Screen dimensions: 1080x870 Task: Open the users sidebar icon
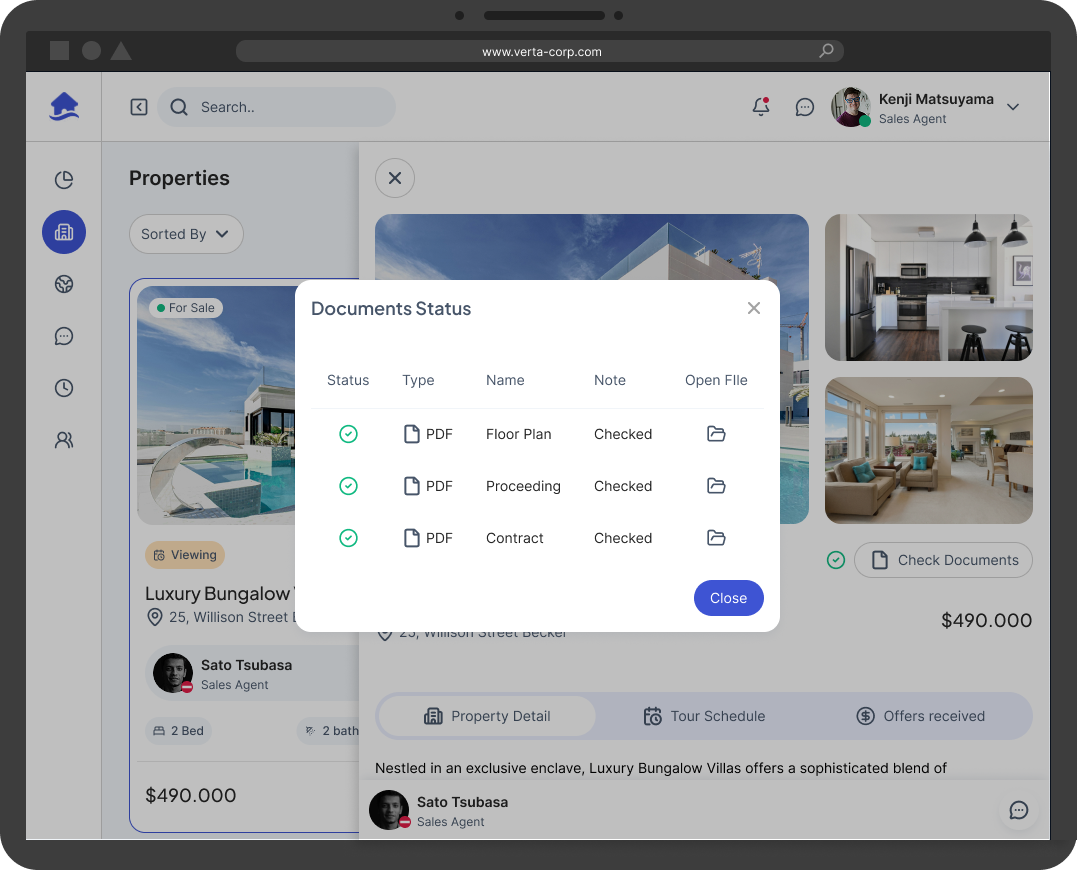coord(64,440)
